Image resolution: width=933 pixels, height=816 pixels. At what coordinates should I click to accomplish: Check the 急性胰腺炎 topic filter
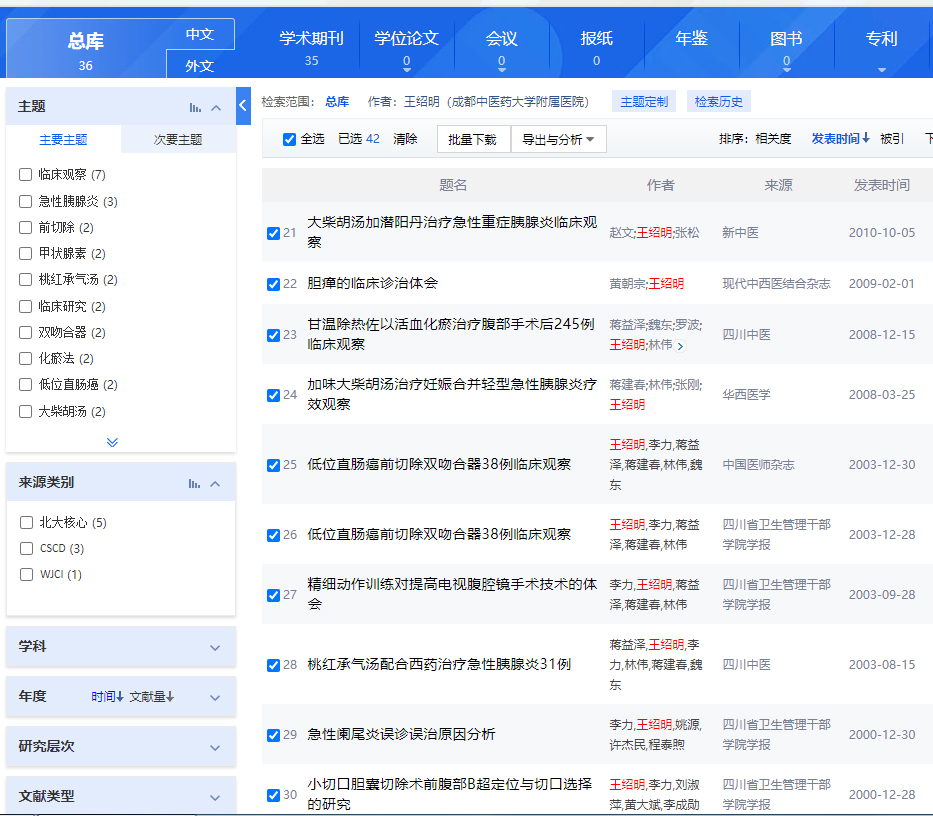(x=26, y=201)
